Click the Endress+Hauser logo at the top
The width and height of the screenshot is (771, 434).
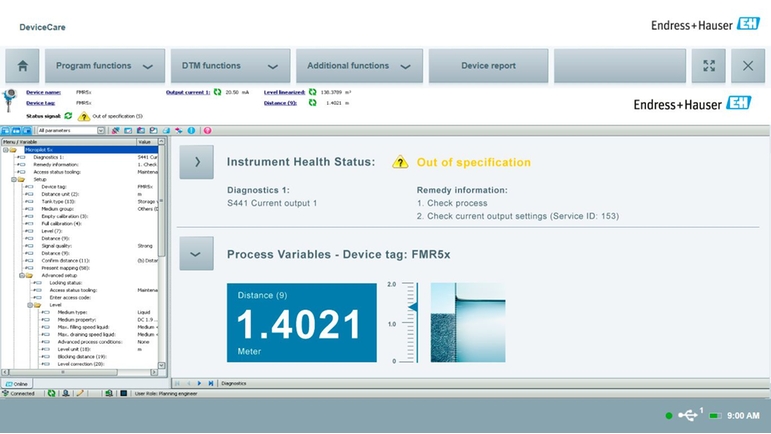click(705, 25)
